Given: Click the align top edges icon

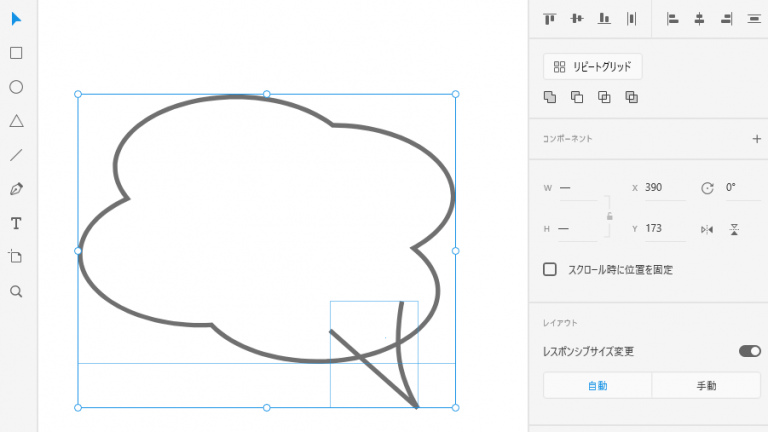Looking at the screenshot, I should click(x=549, y=18).
